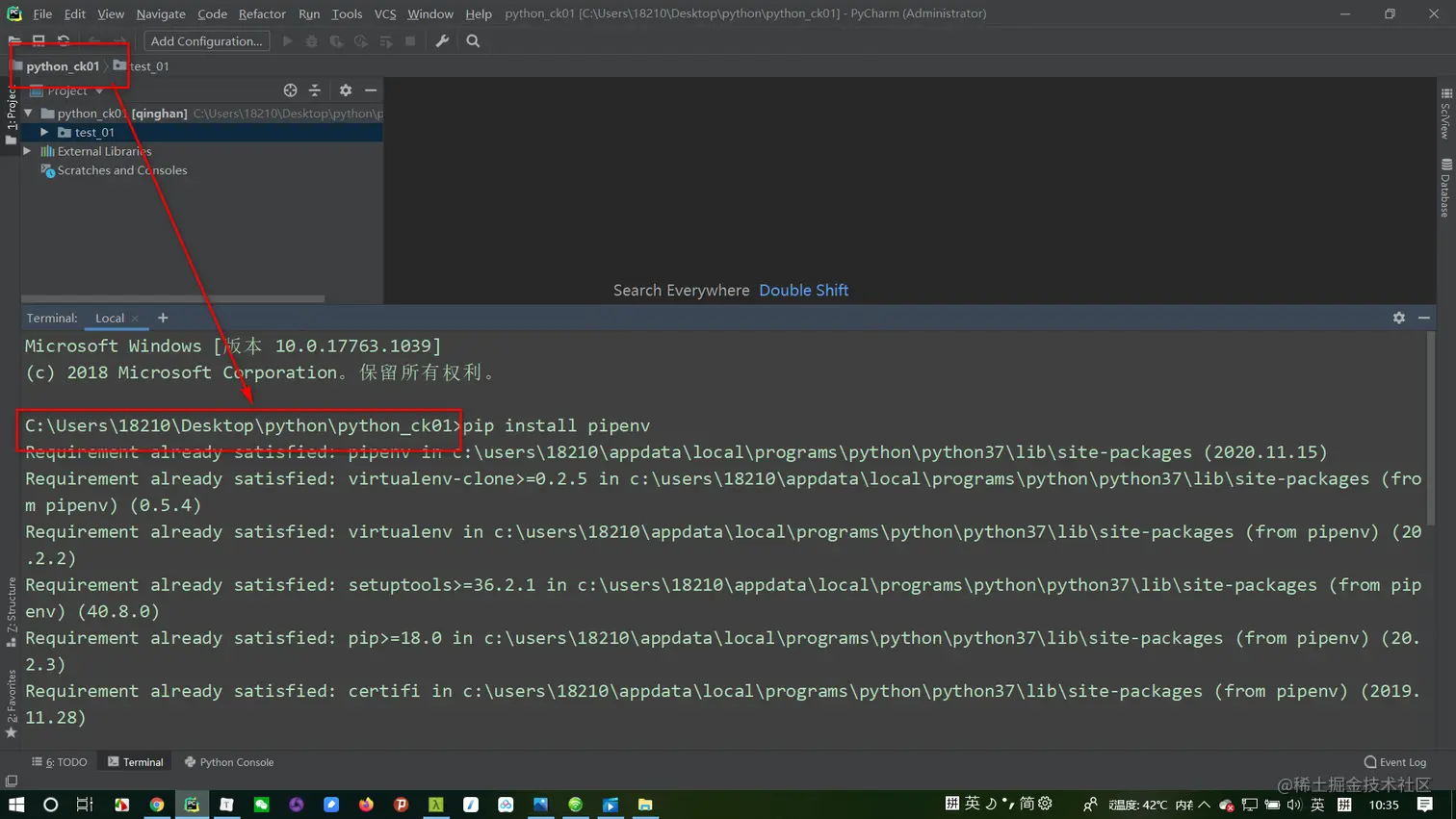The width and height of the screenshot is (1456, 819).
Task: Click the Double Shift hint link
Action: (803, 290)
